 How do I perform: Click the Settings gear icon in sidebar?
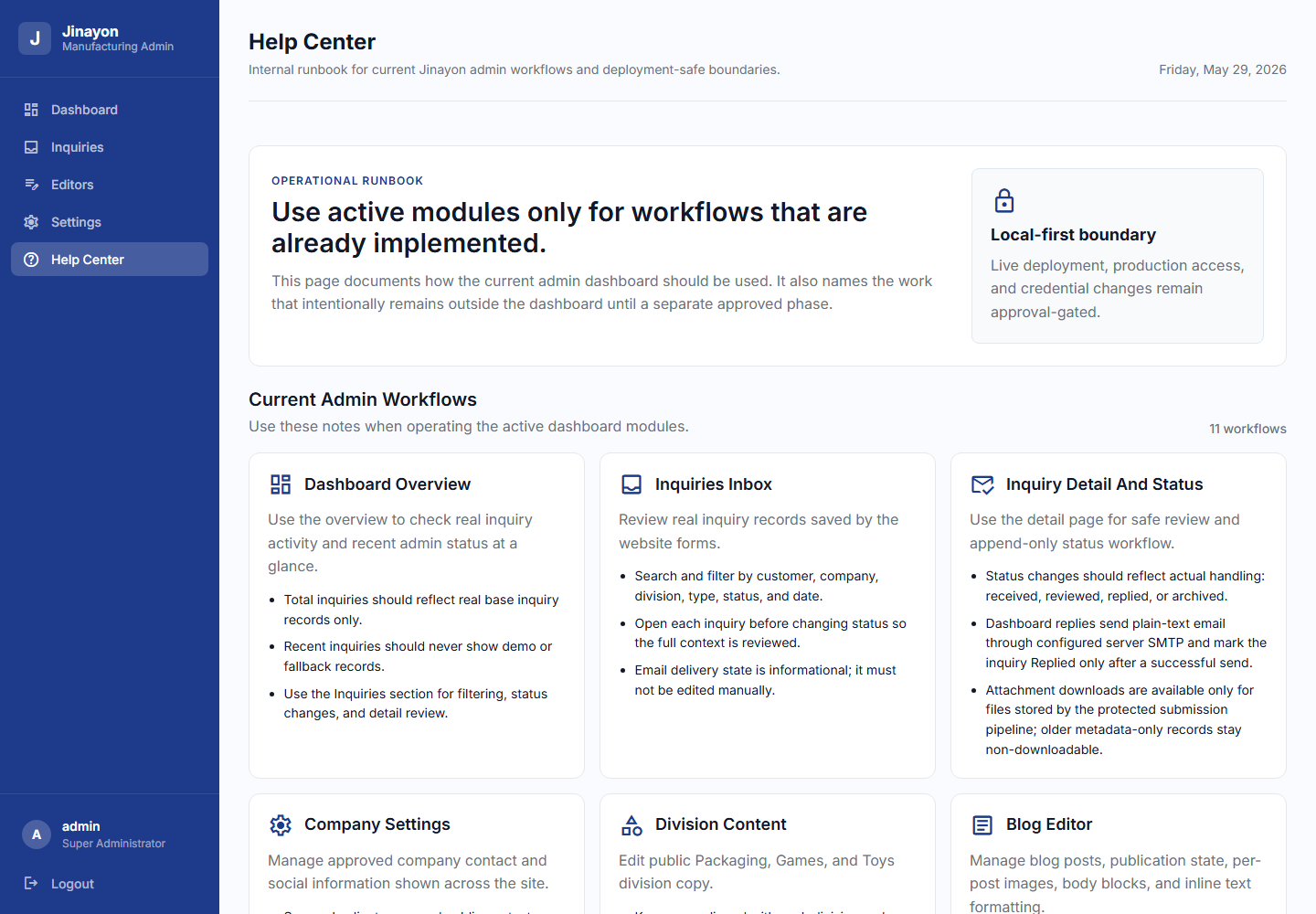click(x=31, y=222)
